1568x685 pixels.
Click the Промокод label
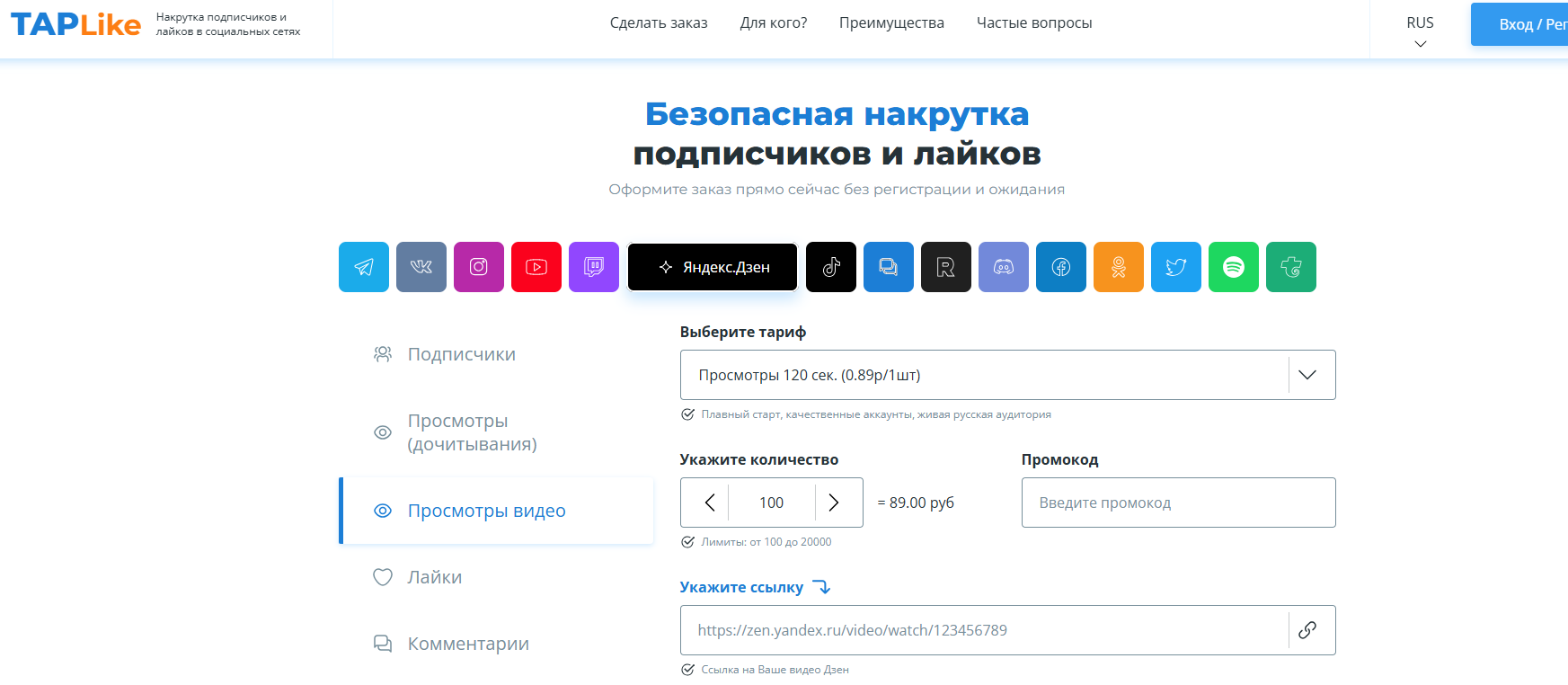(1059, 459)
